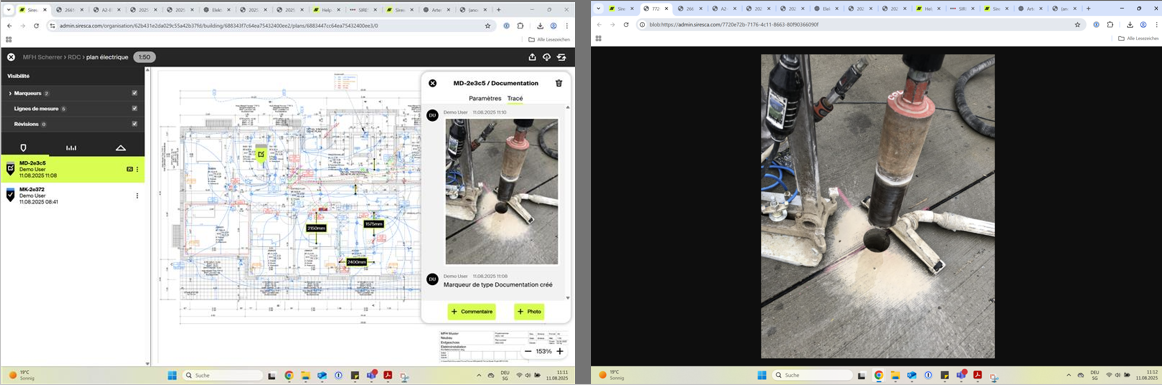Click the 1575mm measurement label
1162x385 pixels.
point(374,224)
